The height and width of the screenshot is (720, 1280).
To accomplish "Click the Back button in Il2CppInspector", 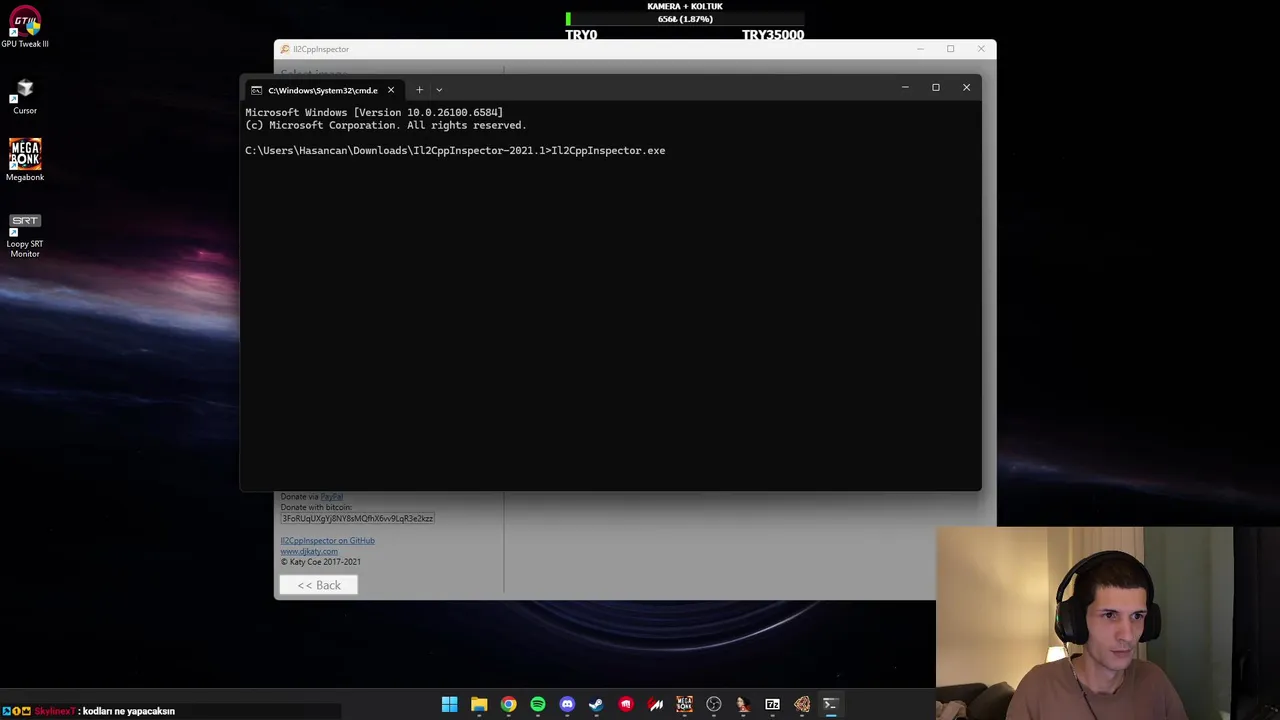I will (318, 585).
